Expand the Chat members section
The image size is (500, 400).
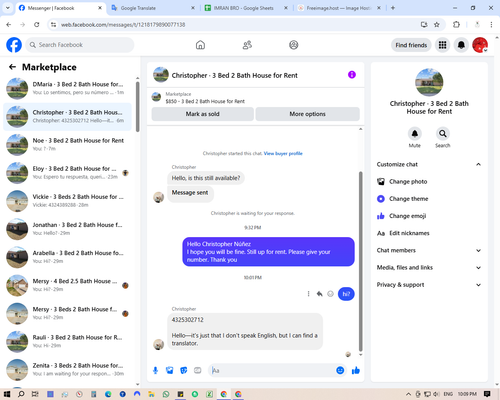[478, 250]
